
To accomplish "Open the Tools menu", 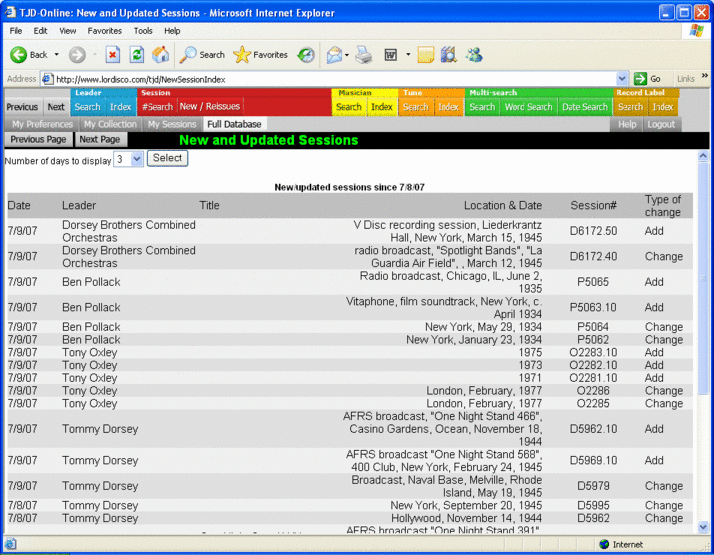I will (x=143, y=31).
